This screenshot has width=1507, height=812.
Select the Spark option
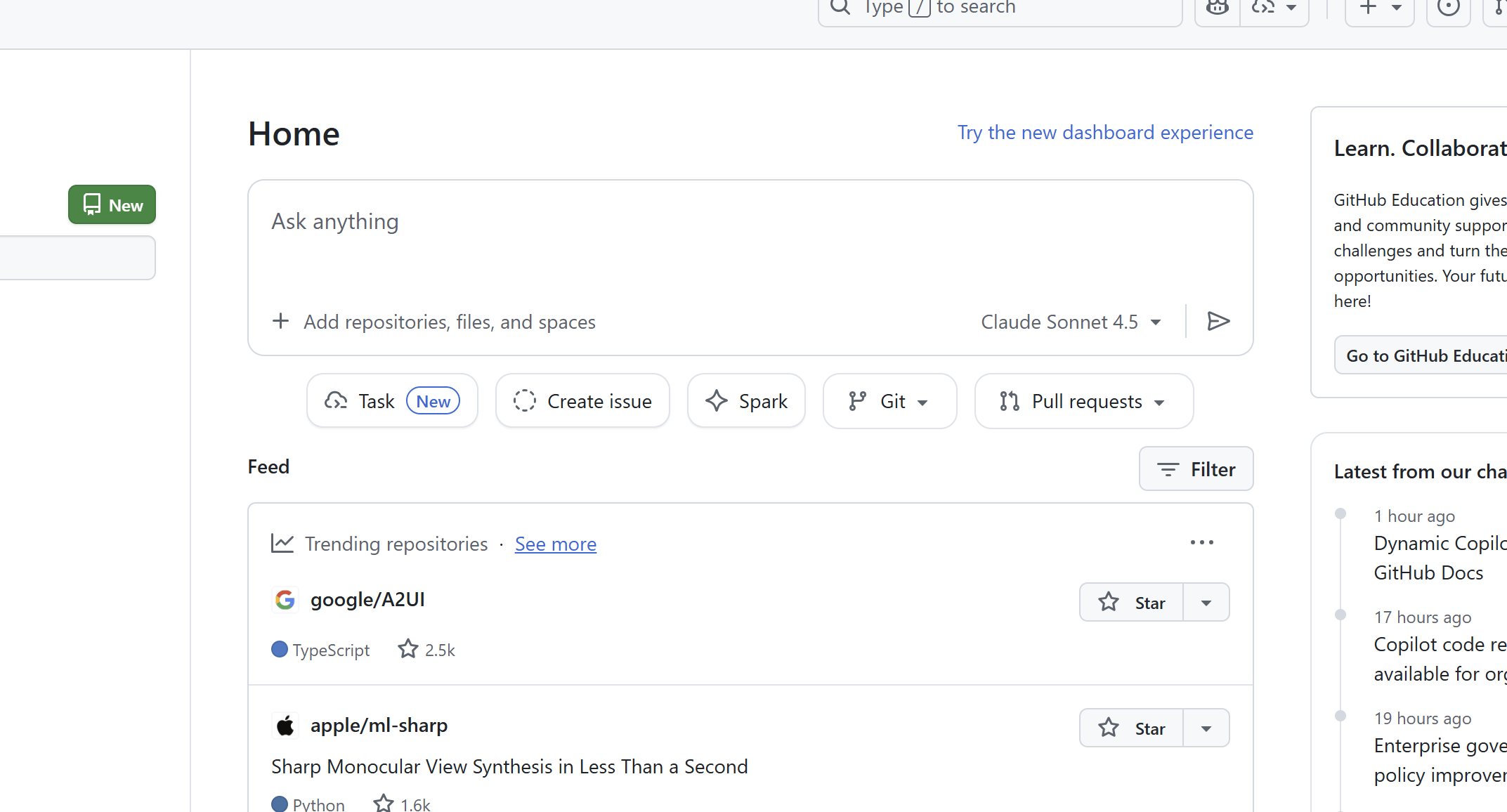click(746, 402)
